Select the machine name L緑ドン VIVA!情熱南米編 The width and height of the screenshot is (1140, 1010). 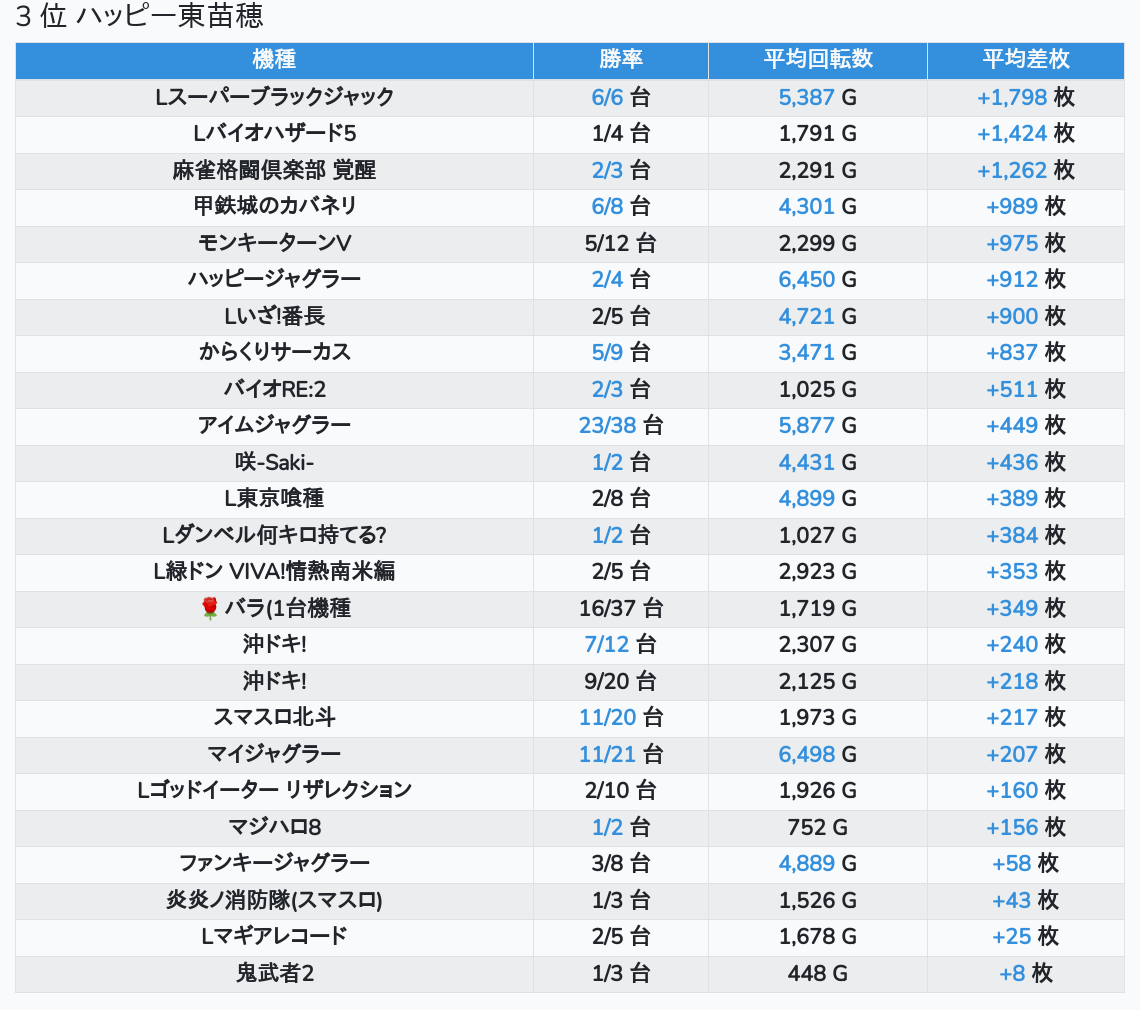click(274, 572)
